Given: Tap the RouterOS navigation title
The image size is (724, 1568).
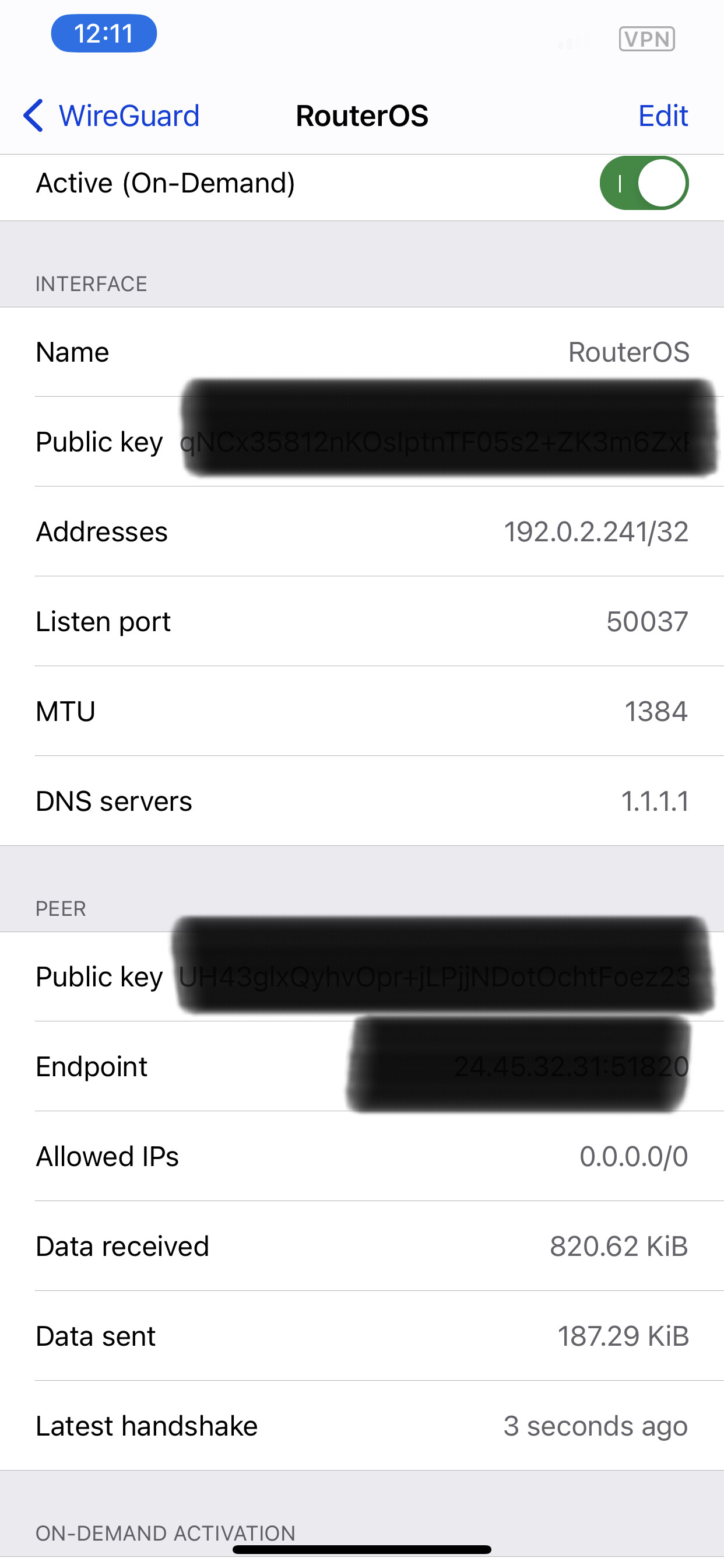Looking at the screenshot, I should [x=362, y=116].
